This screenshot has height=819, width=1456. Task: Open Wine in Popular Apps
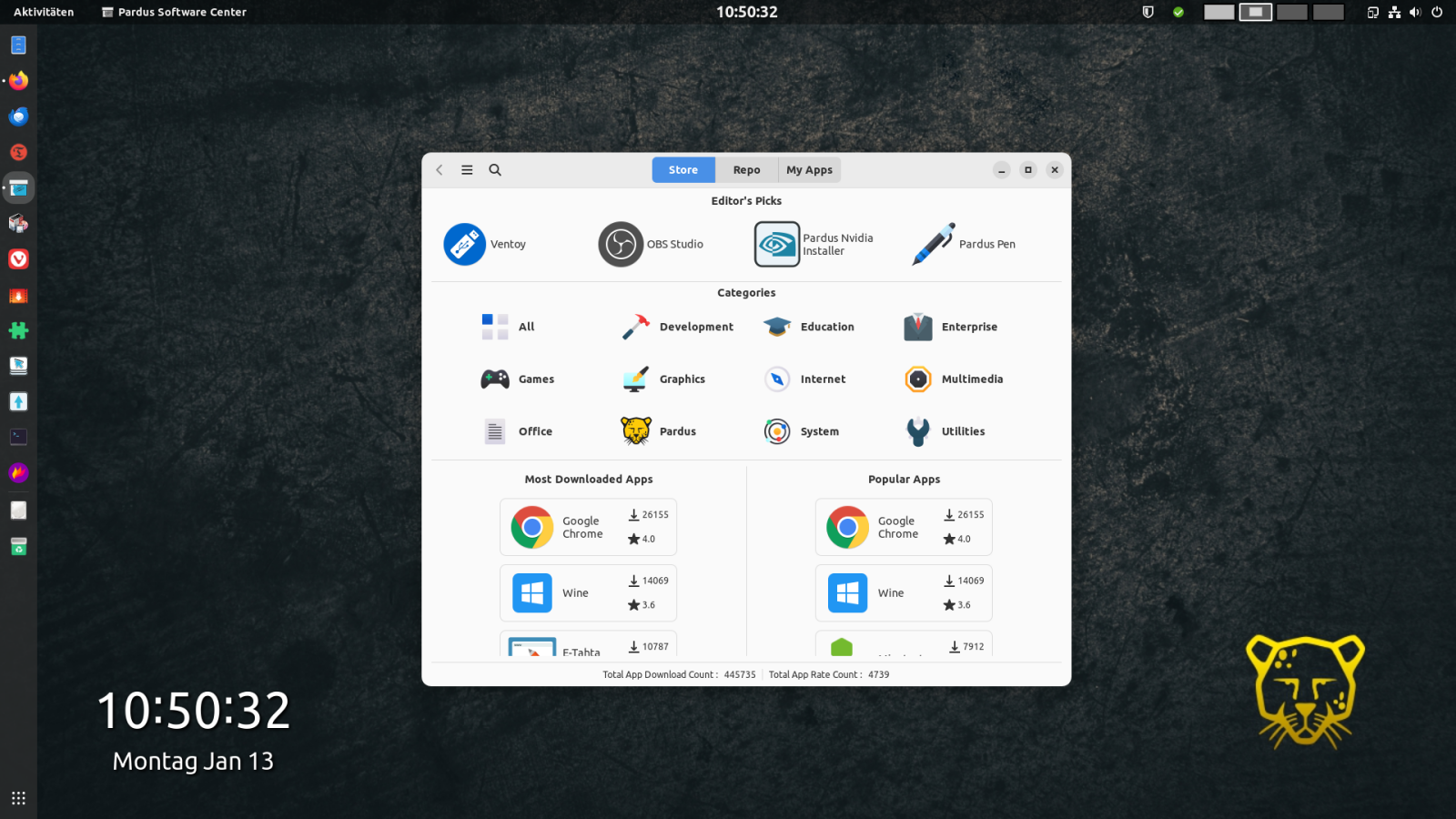[x=903, y=593]
